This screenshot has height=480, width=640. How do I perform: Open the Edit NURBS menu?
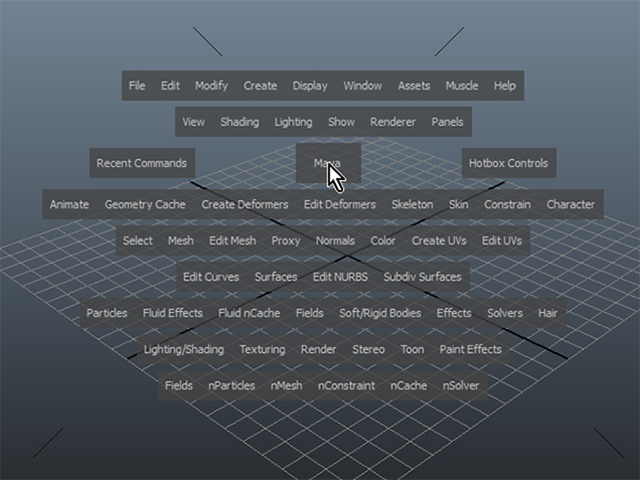tap(340, 277)
